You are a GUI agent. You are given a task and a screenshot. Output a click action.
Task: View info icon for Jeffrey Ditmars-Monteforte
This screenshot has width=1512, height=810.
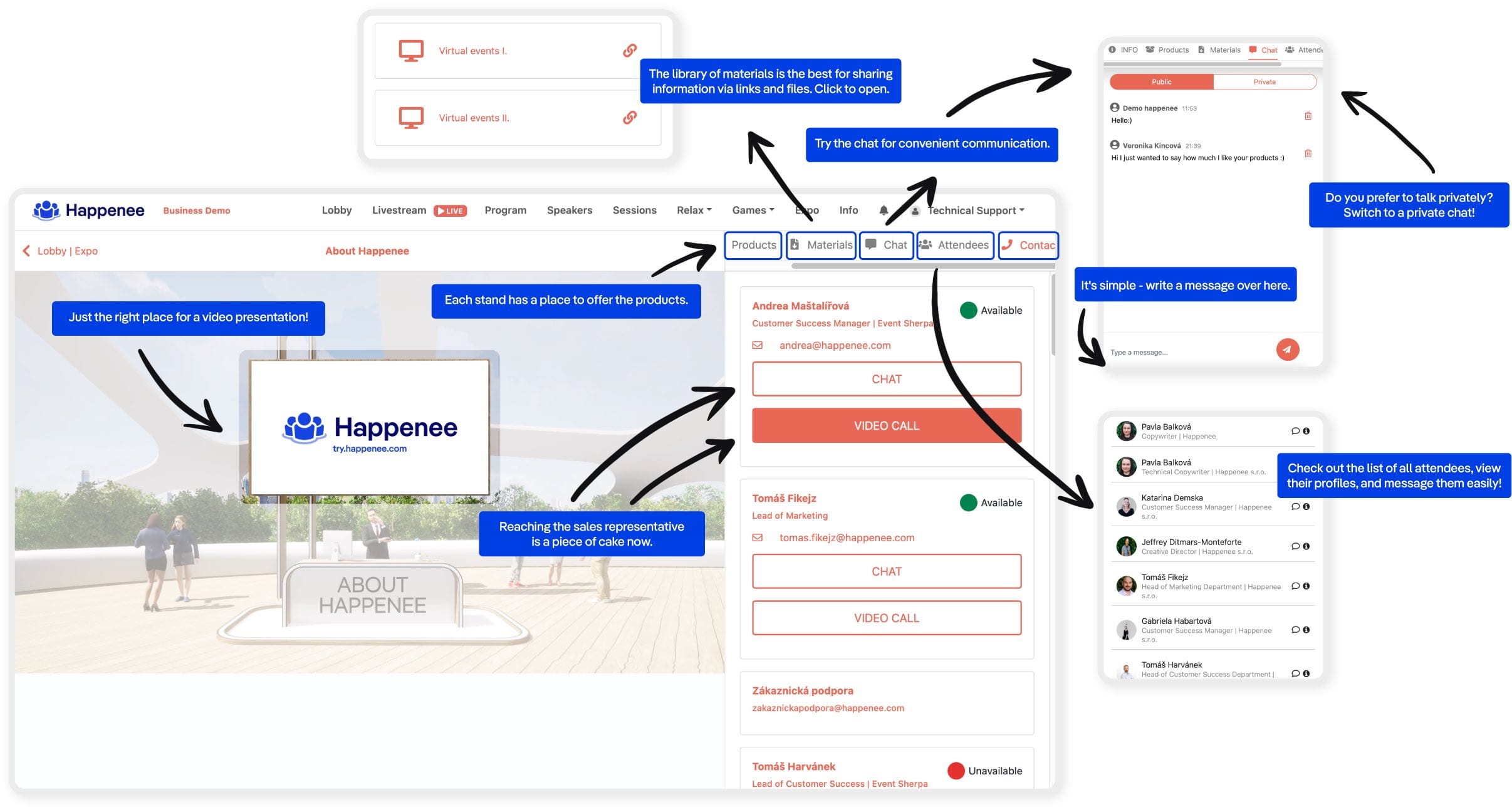[x=1306, y=546]
